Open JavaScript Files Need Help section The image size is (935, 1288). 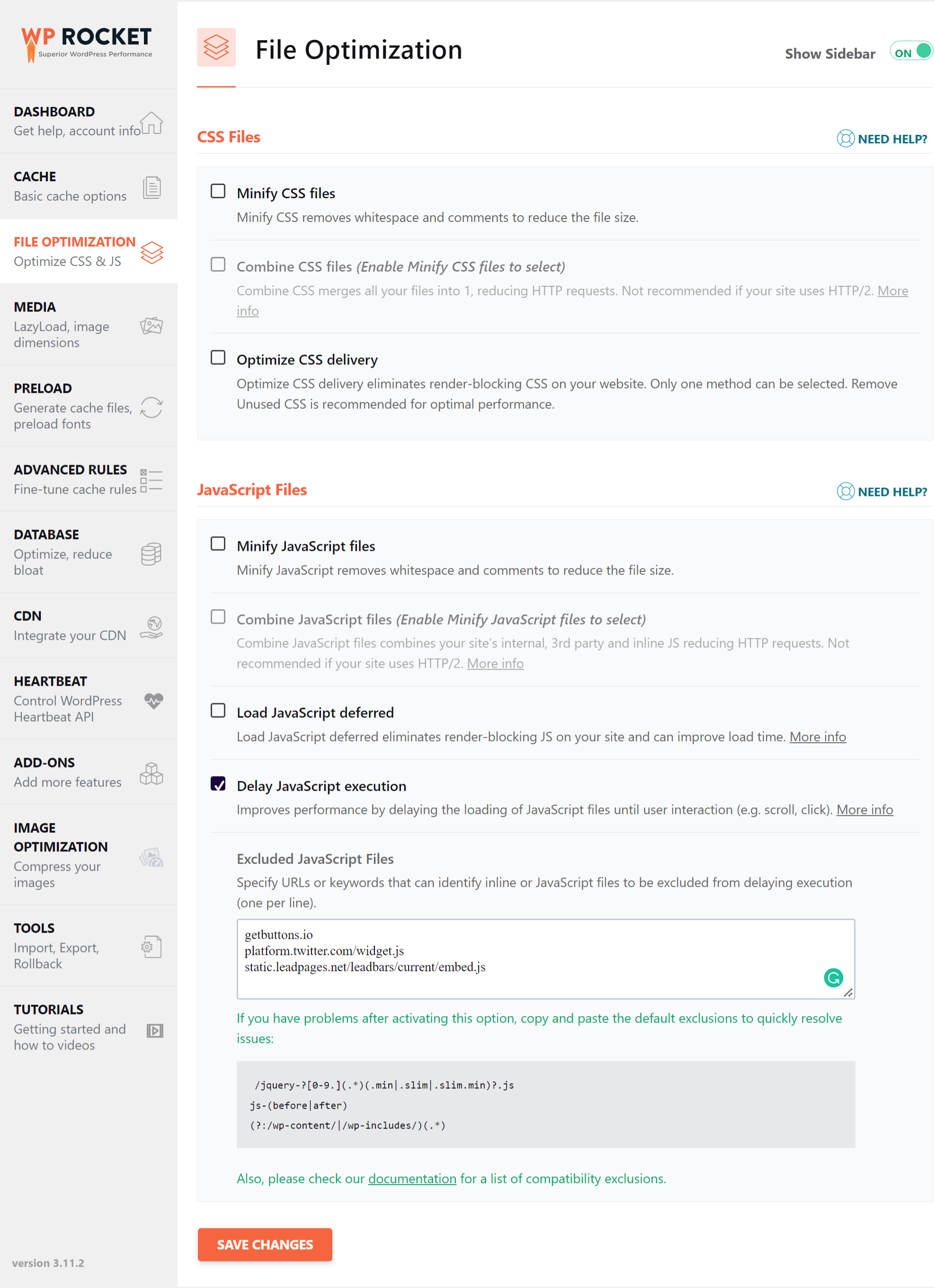[880, 491]
